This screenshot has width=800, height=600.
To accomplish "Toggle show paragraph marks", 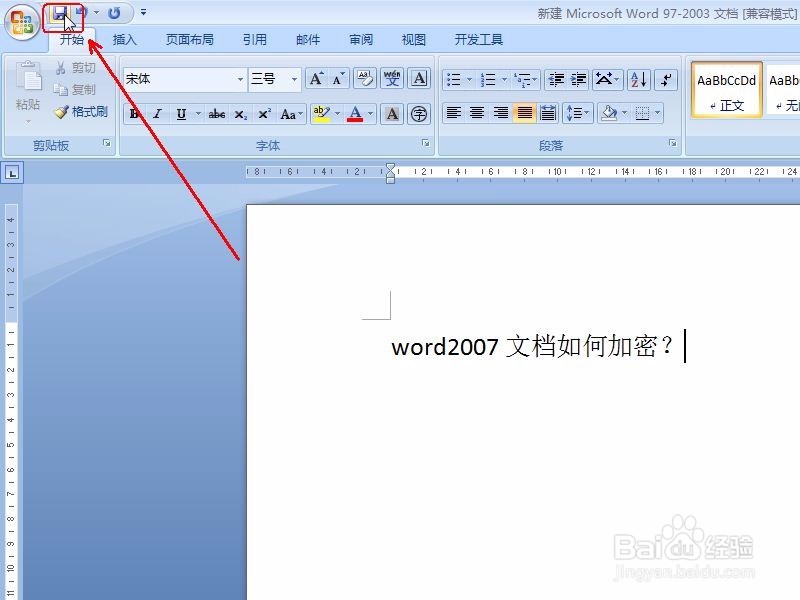I will tap(666, 80).
